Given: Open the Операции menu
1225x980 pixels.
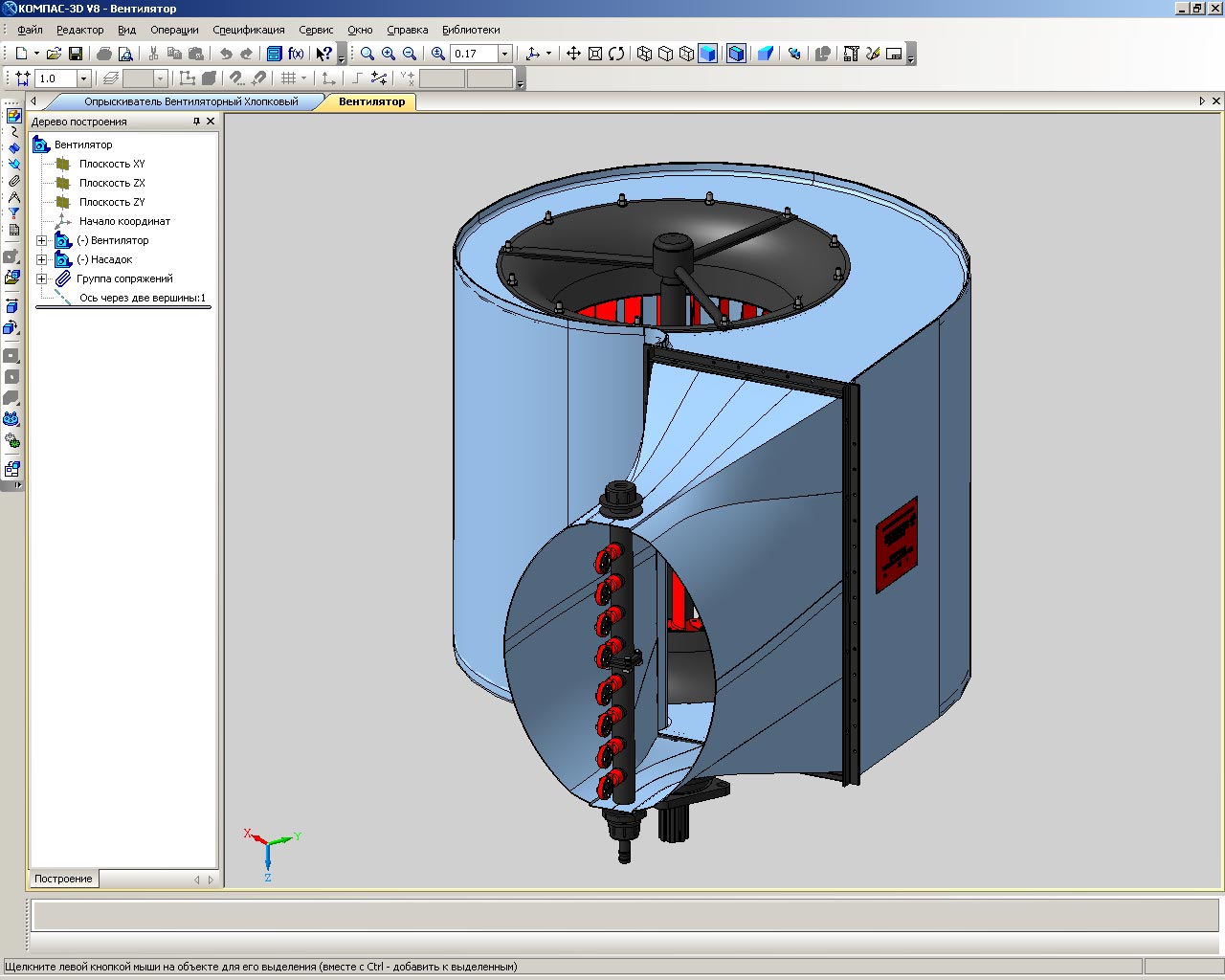Looking at the screenshot, I should [174, 30].
